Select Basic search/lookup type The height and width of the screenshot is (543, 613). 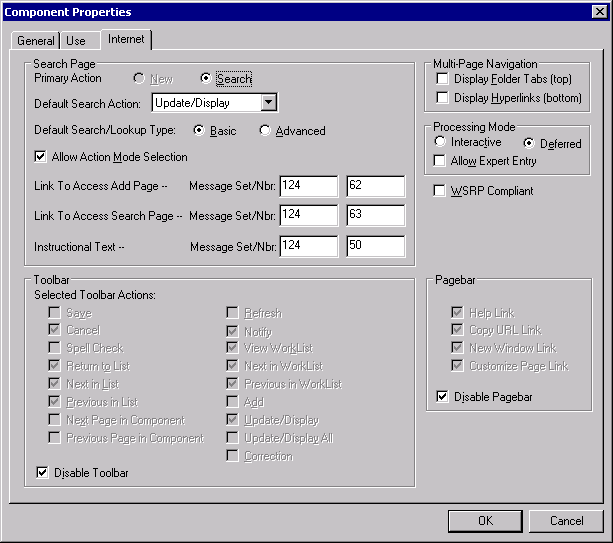[x=199, y=130]
